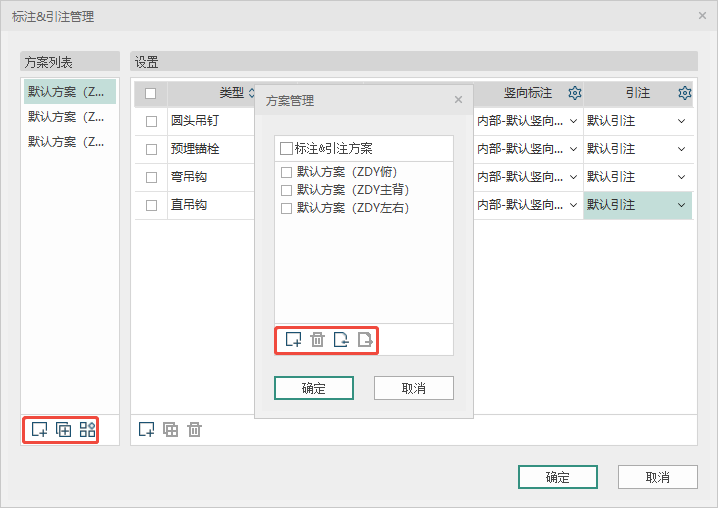Open 竖向标注 dropdown in 预埋锚栓 row

coord(573,149)
